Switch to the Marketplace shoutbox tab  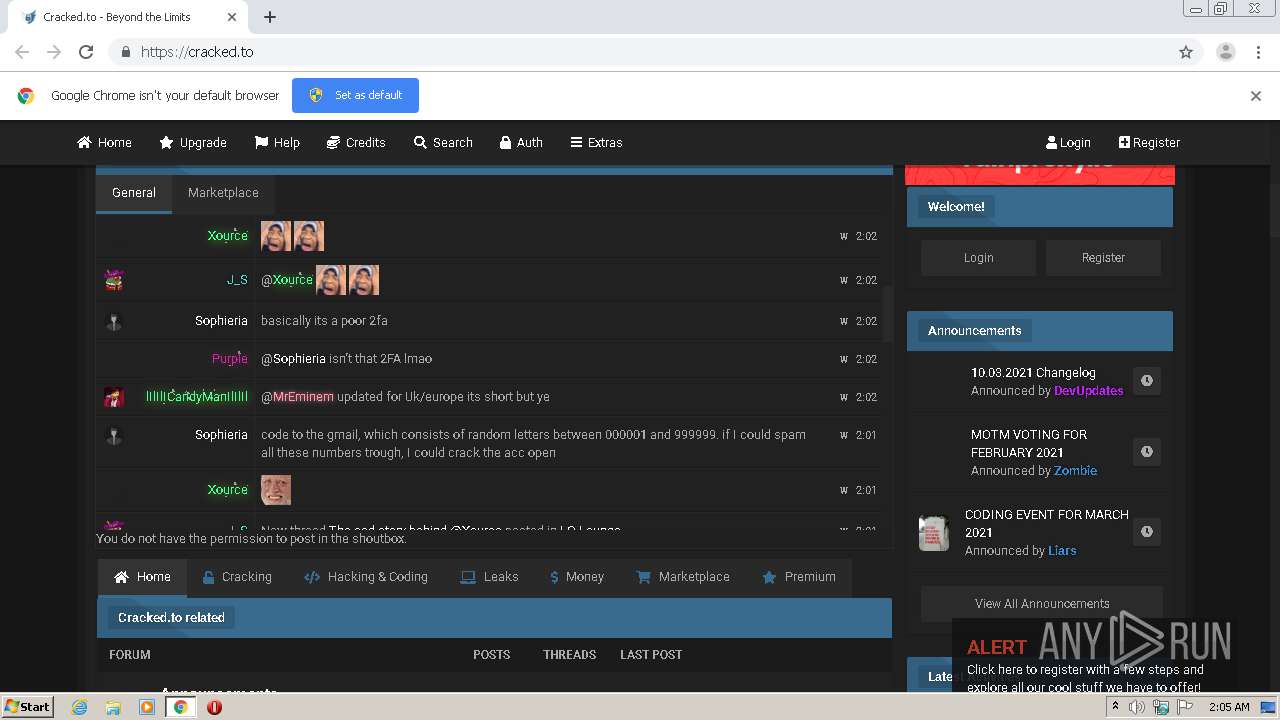[x=223, y=193]
